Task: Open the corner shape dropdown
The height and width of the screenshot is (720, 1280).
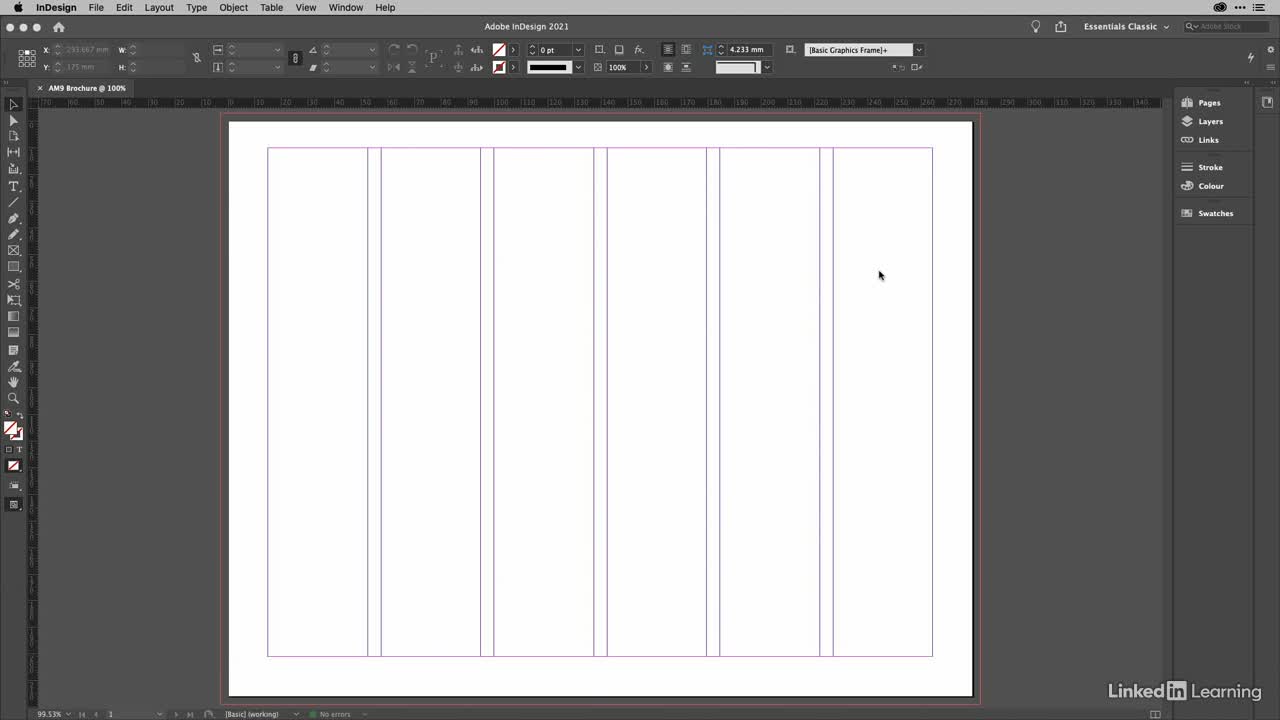Action: click(767, 67)
